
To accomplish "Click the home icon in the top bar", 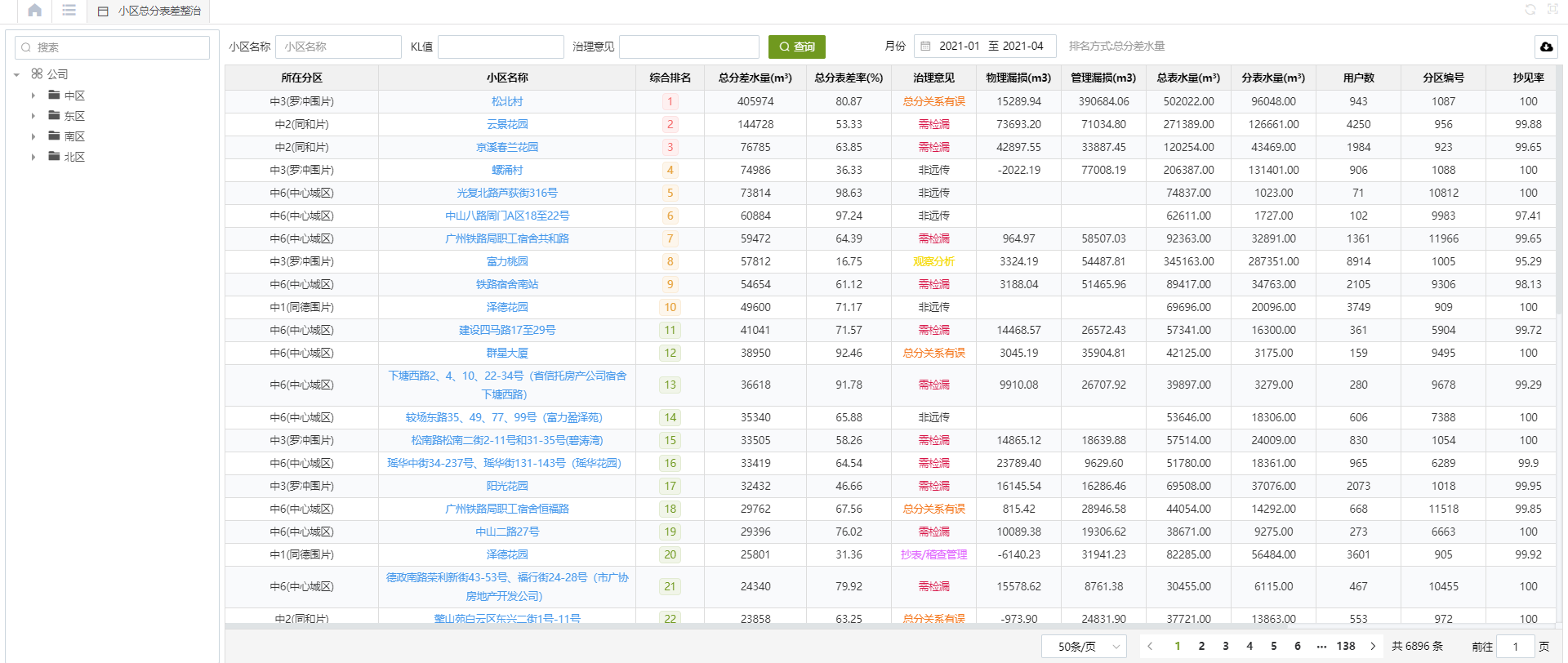I will click(x=34, y=11).
